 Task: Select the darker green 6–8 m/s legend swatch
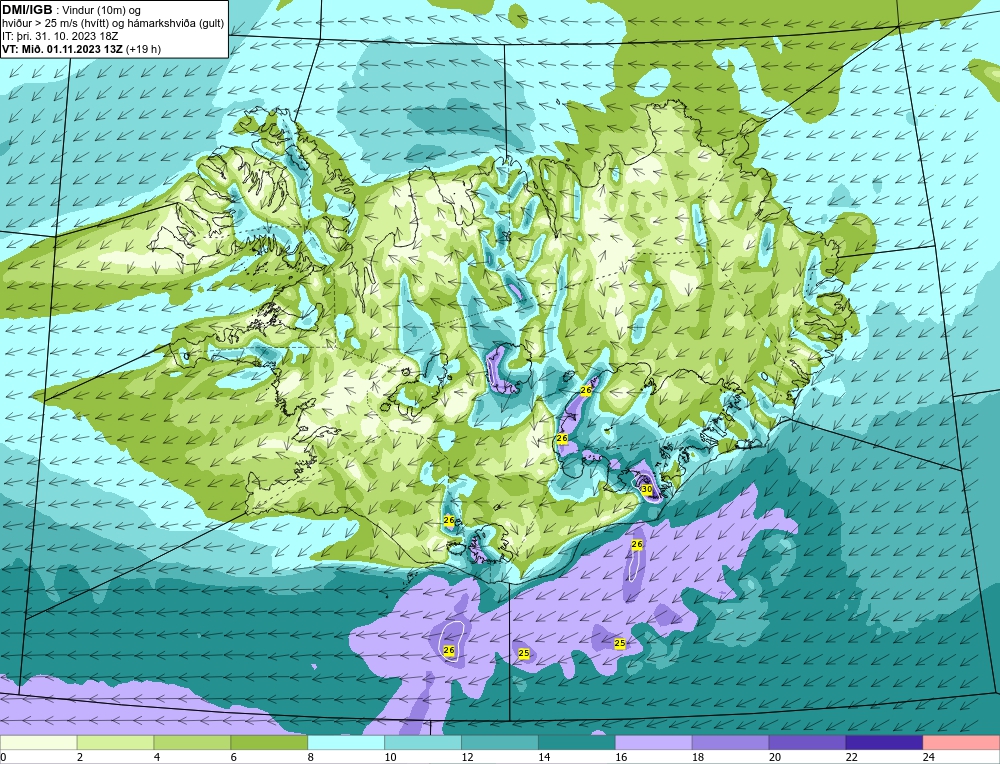[269, 743]
